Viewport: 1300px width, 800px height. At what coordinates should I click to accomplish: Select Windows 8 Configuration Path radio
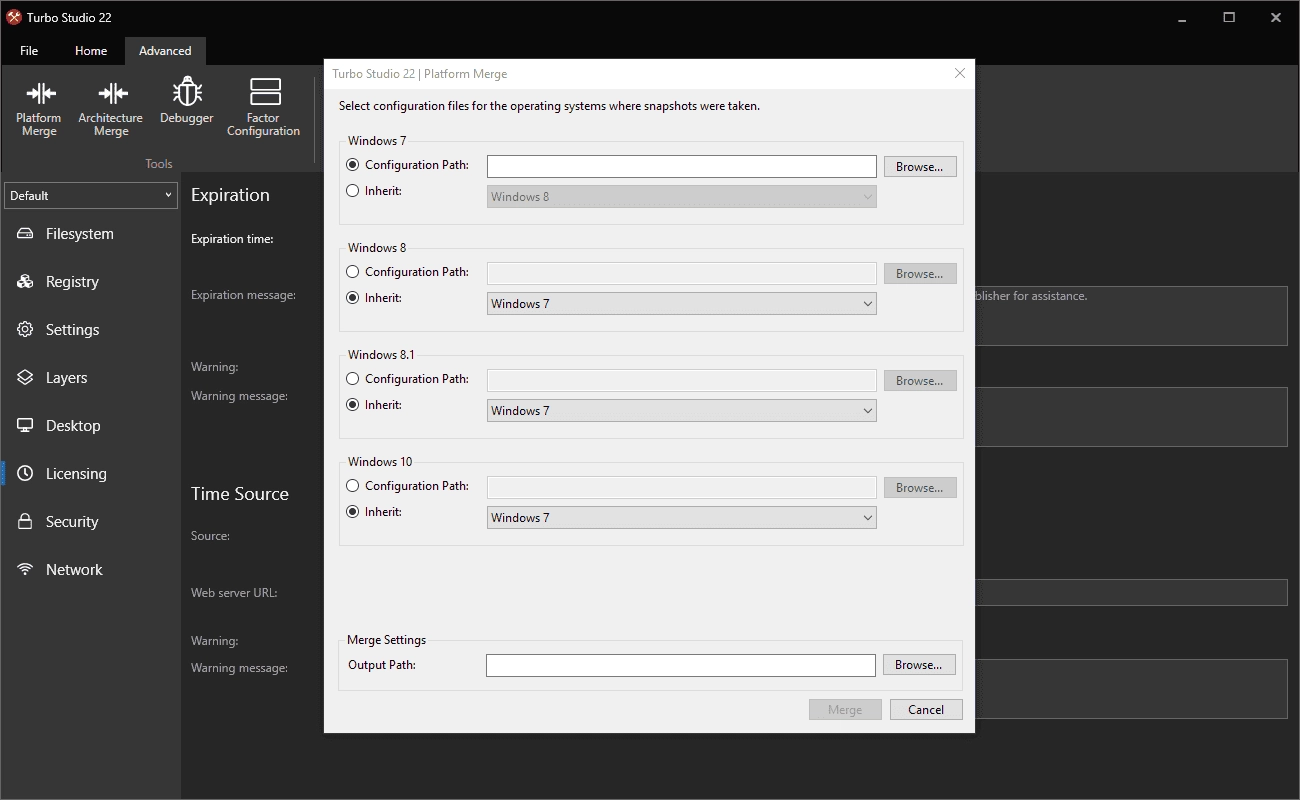point(352,272)
